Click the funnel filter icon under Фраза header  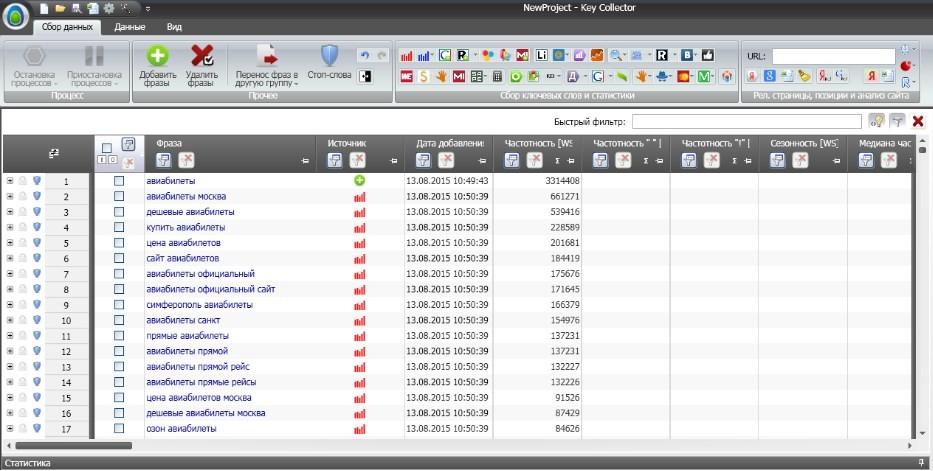click(x=164, y=160)
